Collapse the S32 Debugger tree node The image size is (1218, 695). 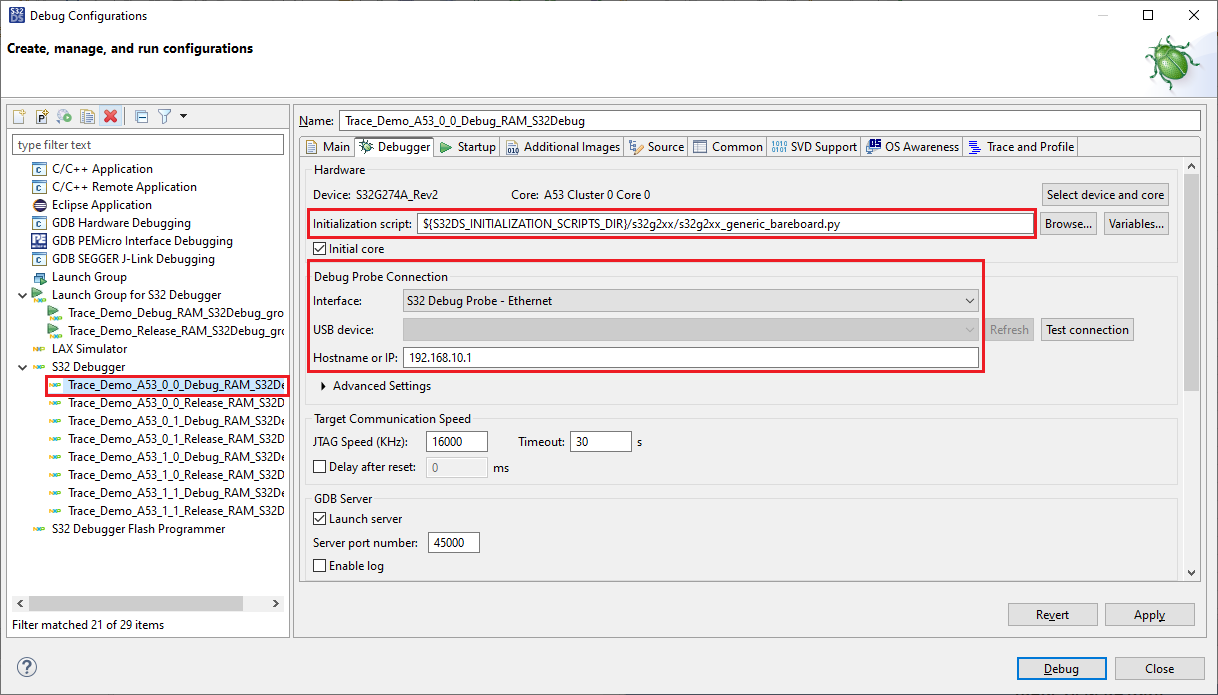point(22,366)
